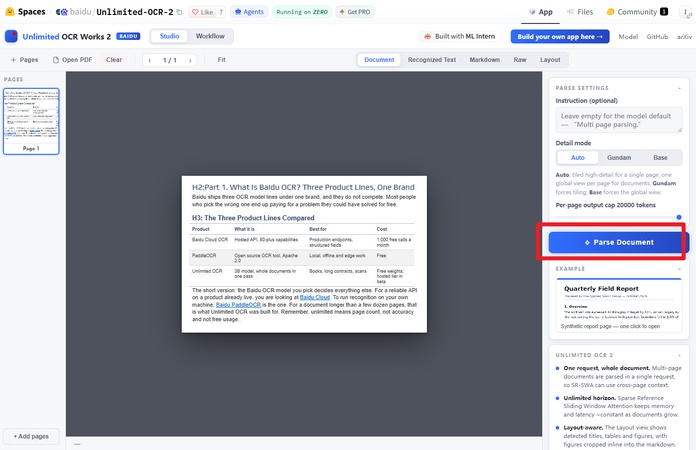Click the + Add pages button
This screenshot has width=696, height=450.
(x=31, y=436)
